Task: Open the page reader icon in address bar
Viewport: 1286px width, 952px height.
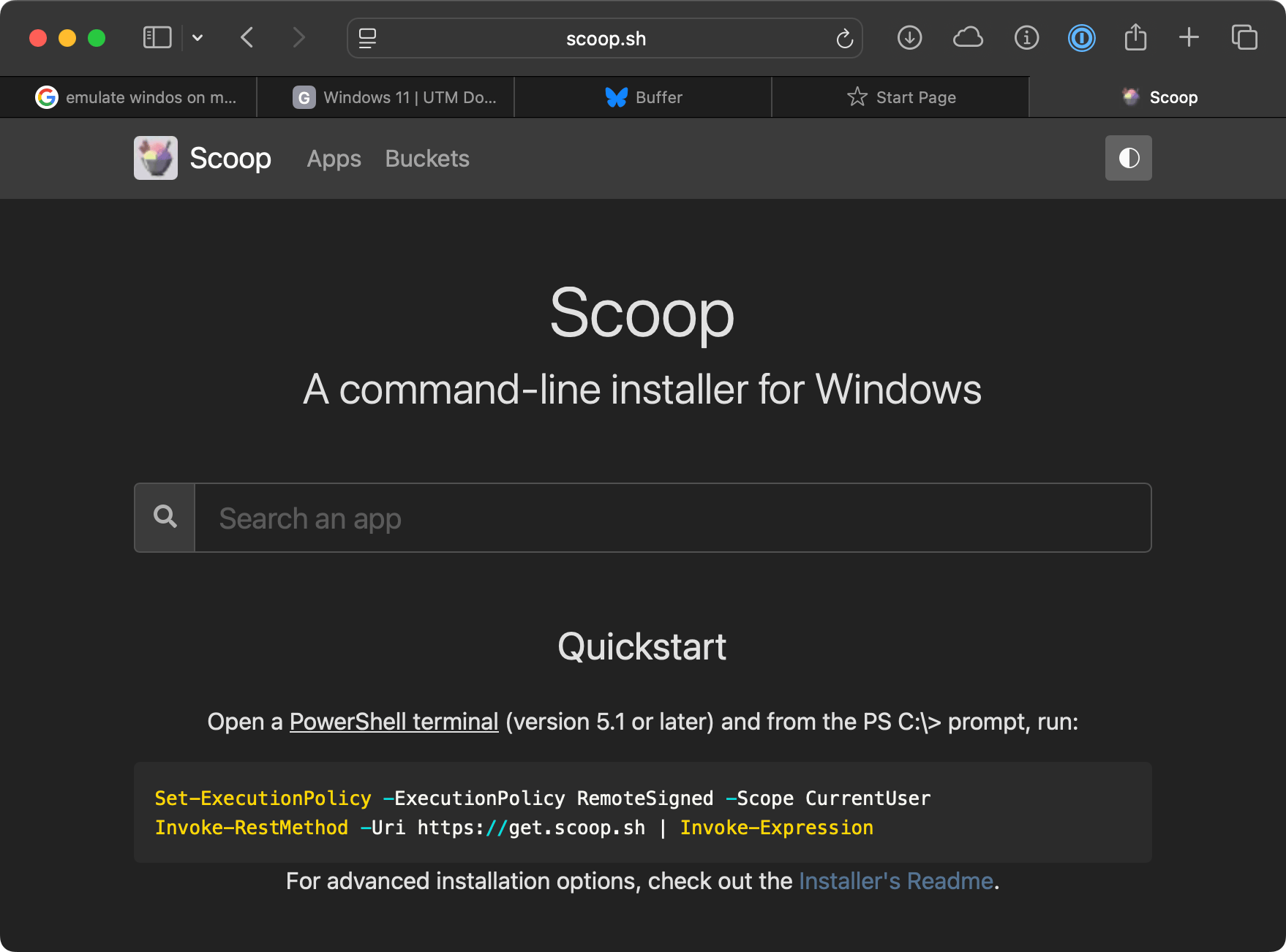Action: click(x=367, y=38)
